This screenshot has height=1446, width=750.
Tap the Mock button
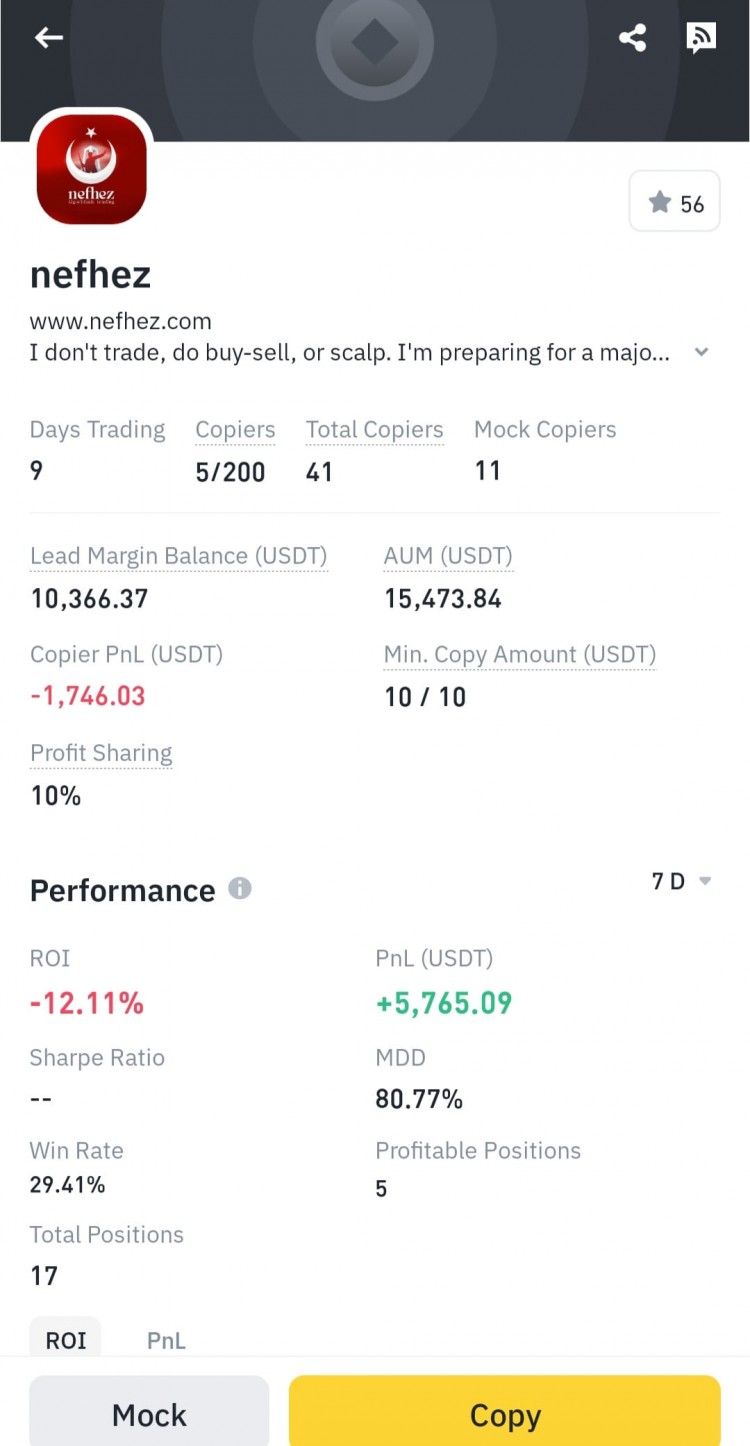pos(149,1414)
